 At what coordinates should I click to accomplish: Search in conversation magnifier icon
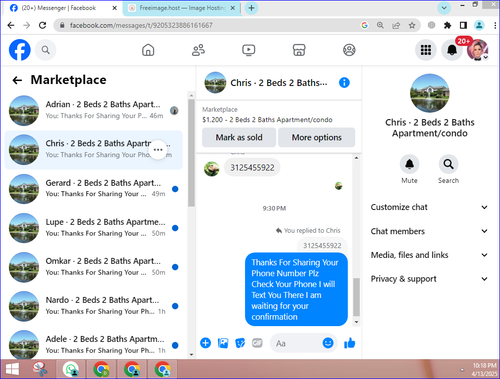(x=448, y=164)
